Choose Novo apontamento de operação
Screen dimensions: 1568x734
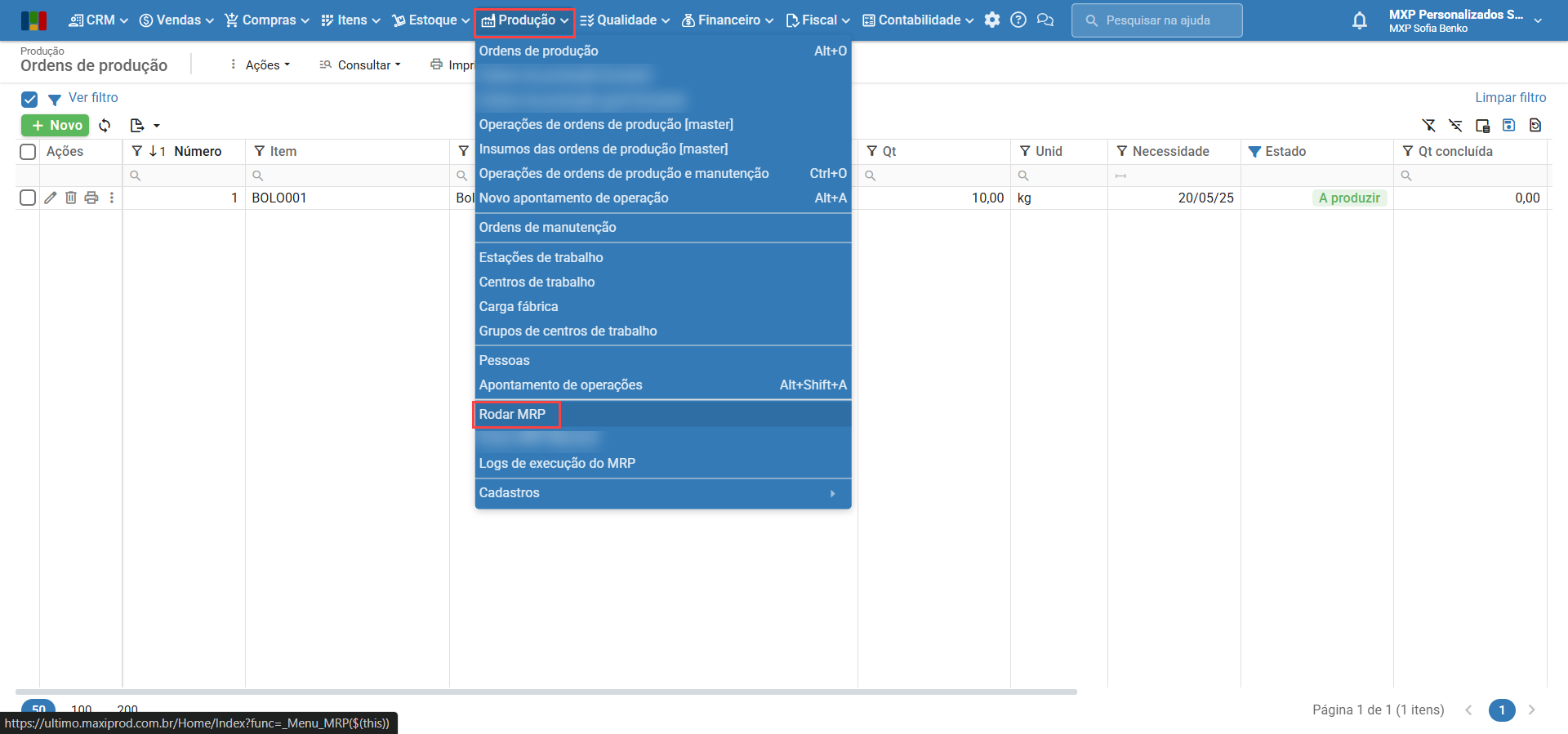click(662, 198)
